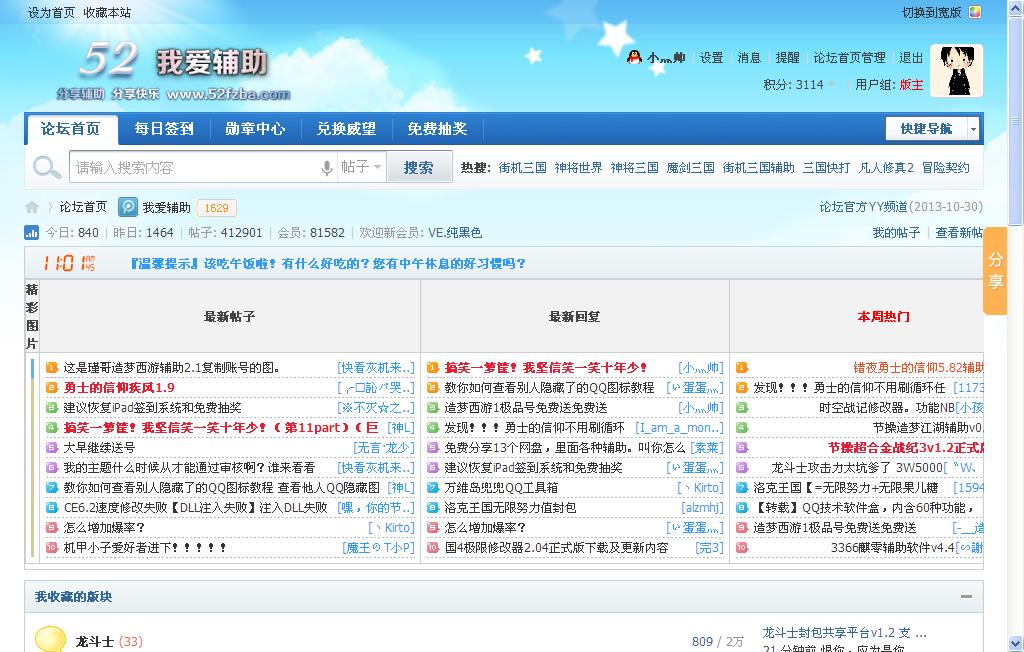Click the colorful style switcher icon

(x=975, y=13)
